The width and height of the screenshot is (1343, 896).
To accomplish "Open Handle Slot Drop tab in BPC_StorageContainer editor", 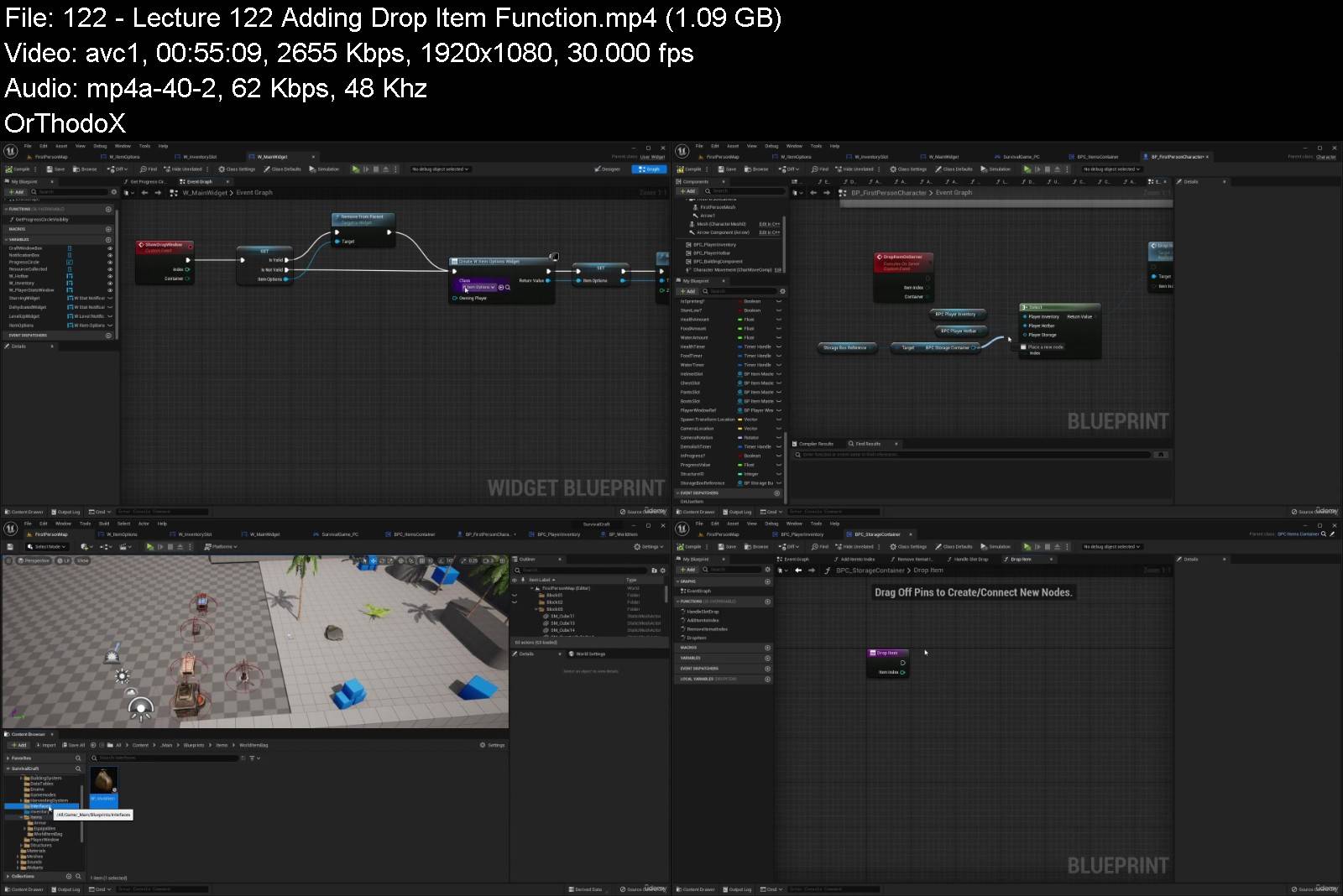I will tap(970, 559).
